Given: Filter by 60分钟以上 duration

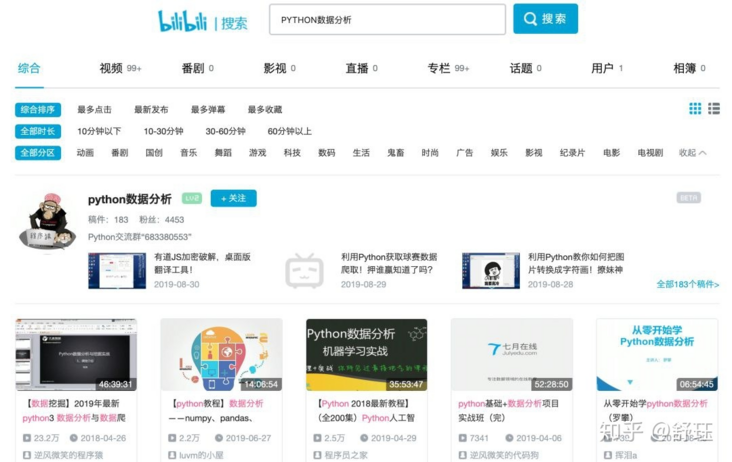Looking at the screenshot, I should click(x=289, y=131).
